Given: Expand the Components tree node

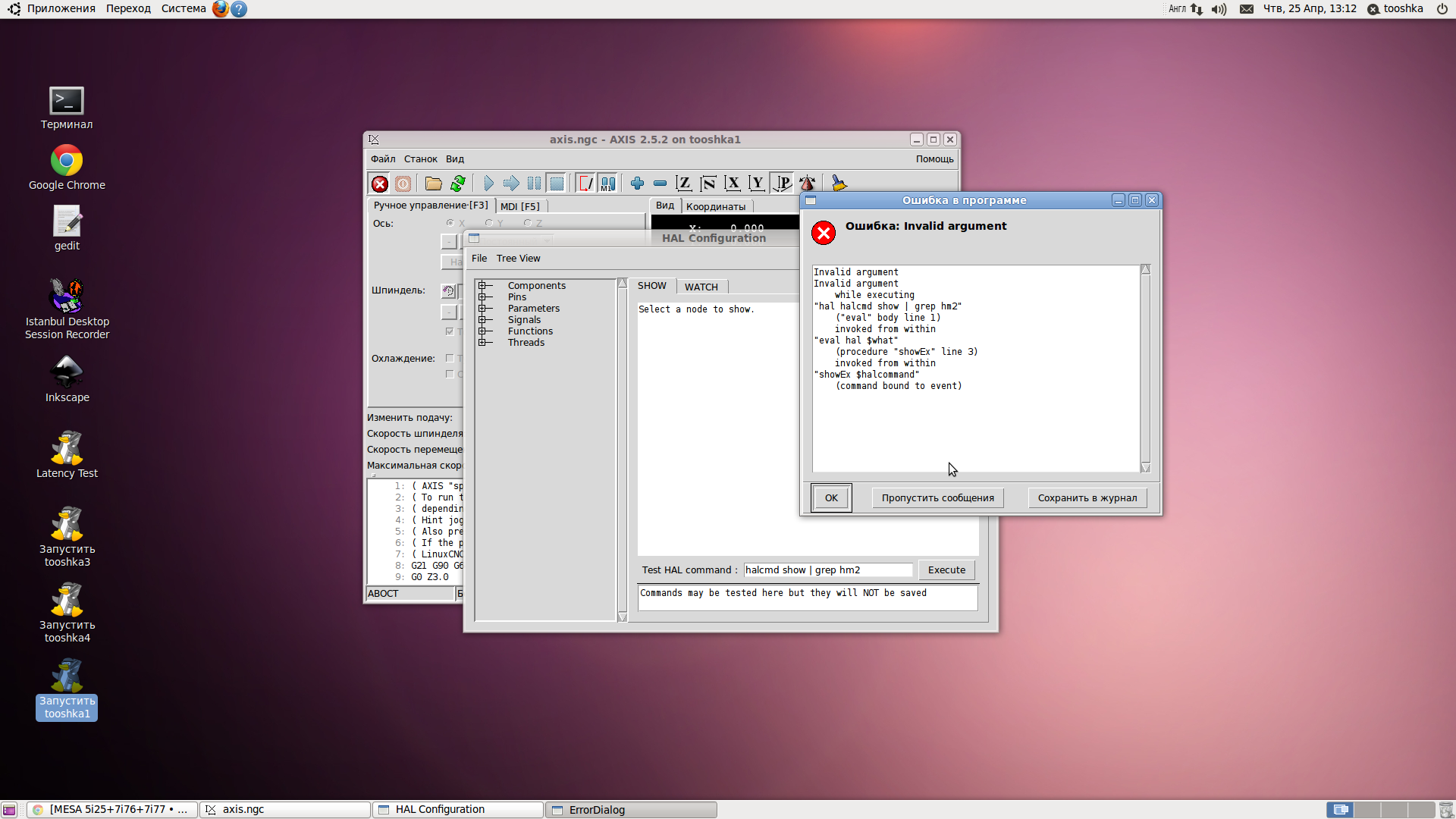Looking at the screenshot, I should click(482, 286).
